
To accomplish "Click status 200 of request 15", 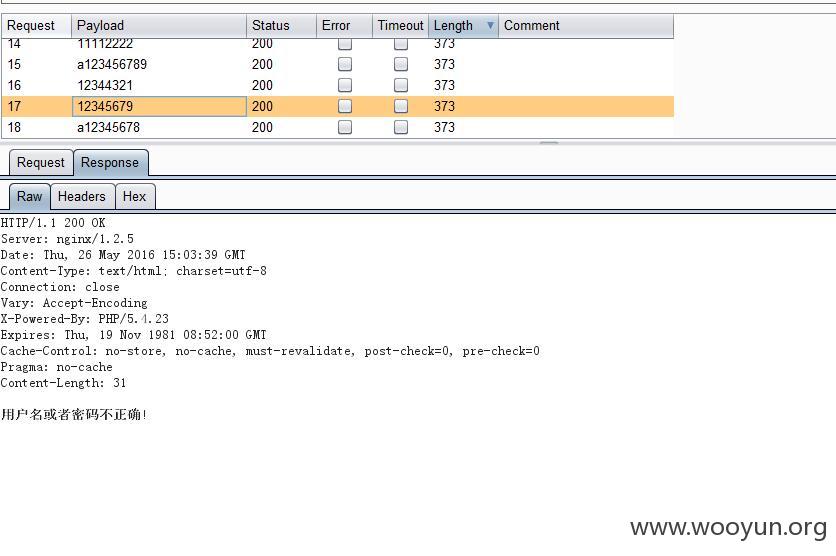I will (x=262, y=65).
